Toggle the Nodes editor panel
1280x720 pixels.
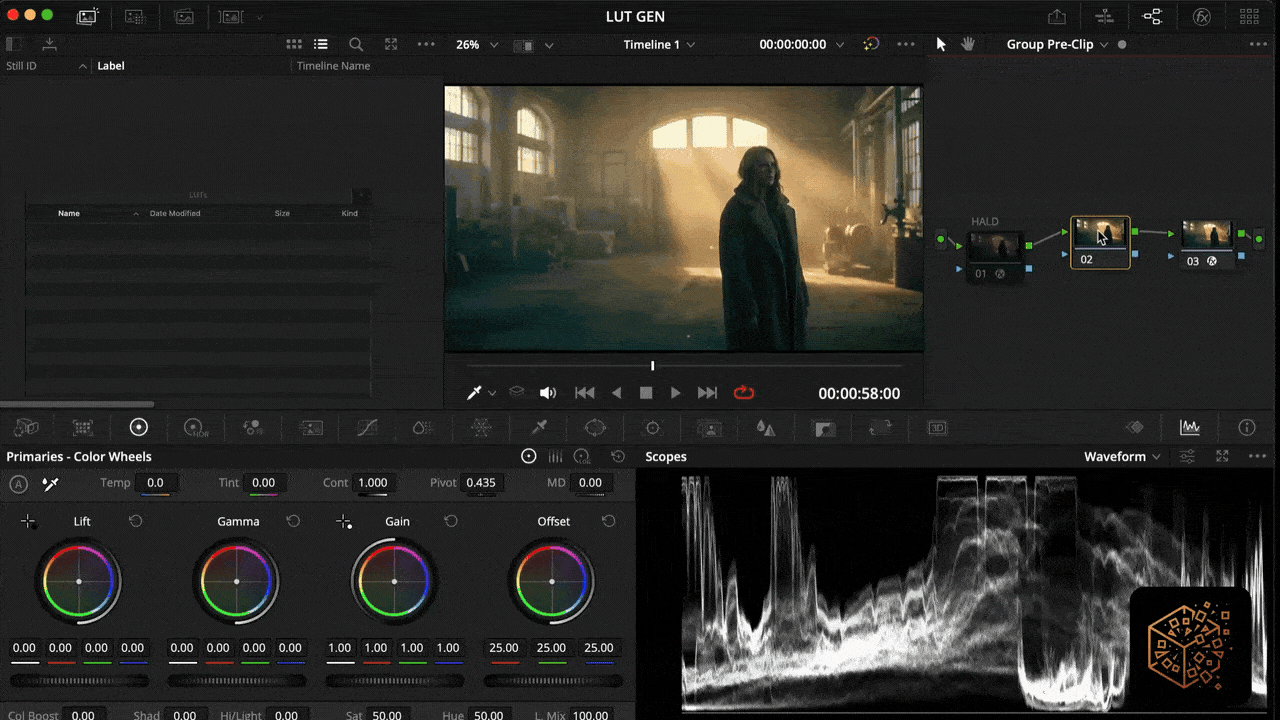pos(1153,16)
